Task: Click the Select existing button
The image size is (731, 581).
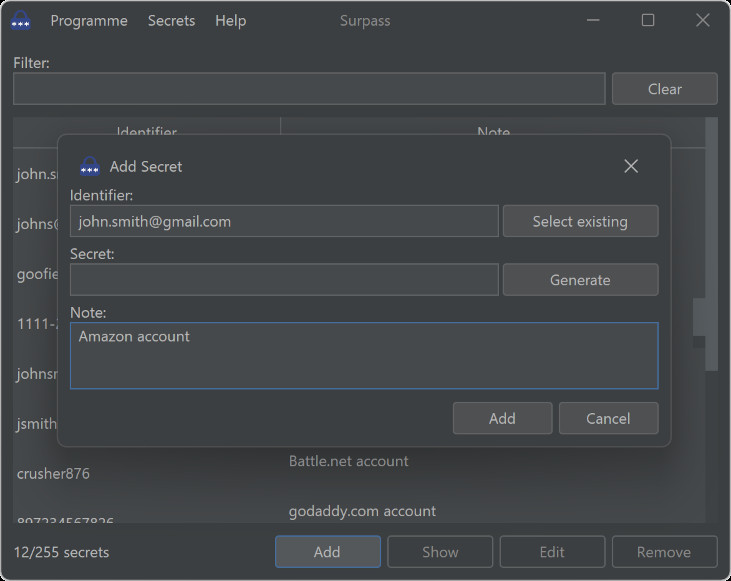Action: click(x=580, y=221)
